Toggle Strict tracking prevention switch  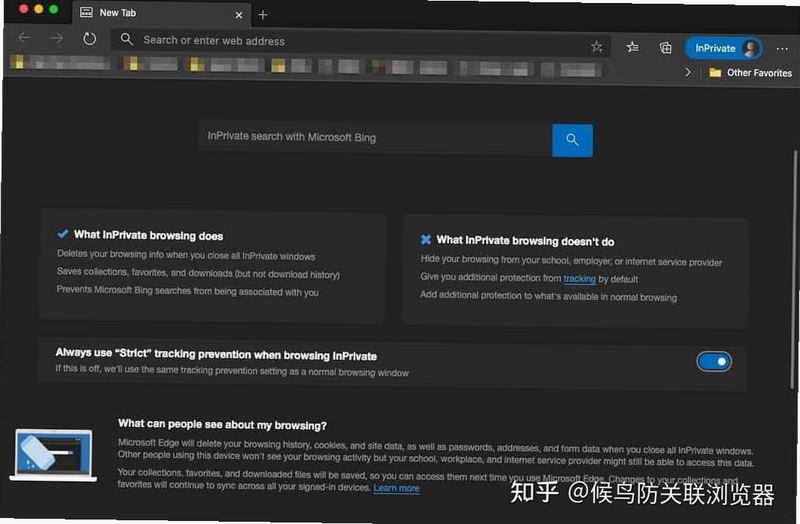pyautogui.click(x=714, y=362)
